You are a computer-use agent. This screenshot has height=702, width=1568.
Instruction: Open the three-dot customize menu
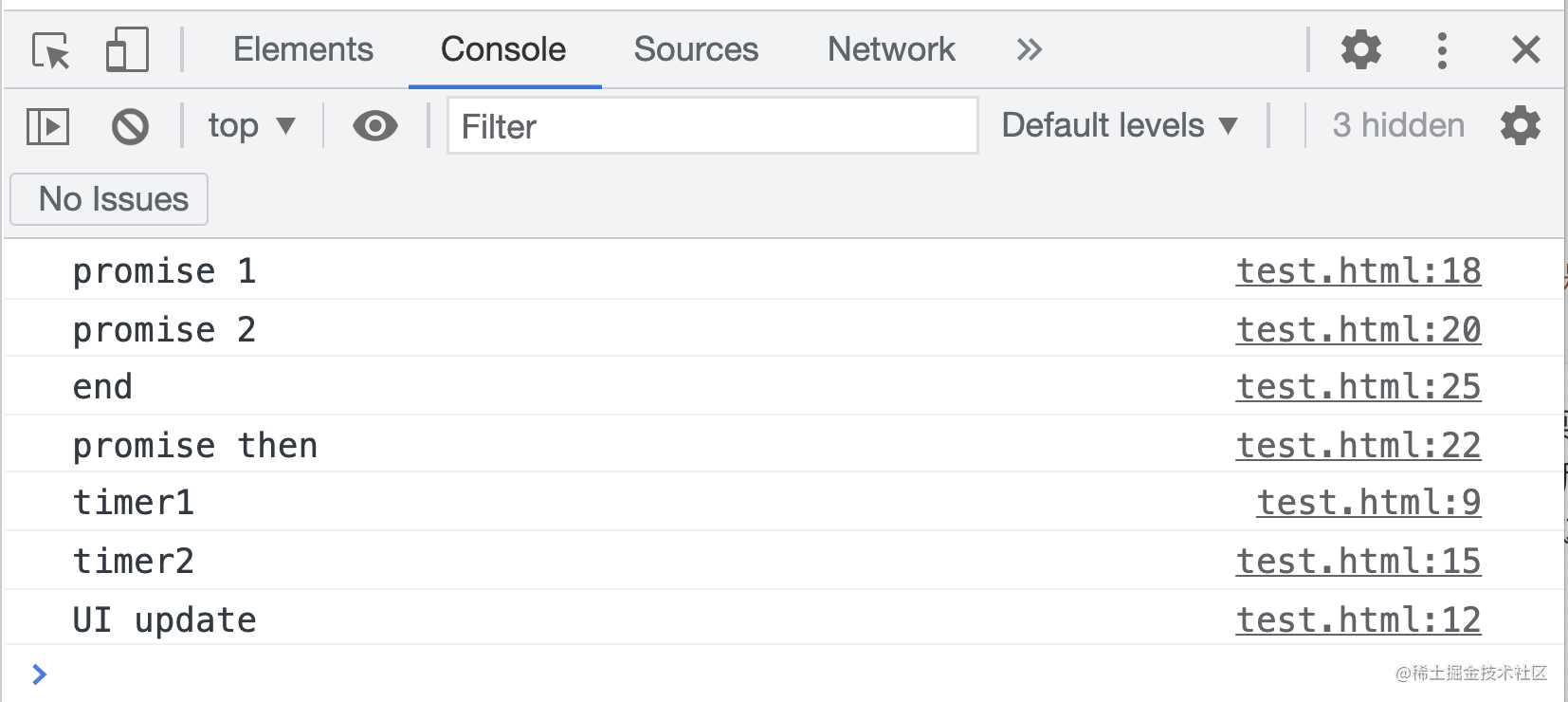(x=1442, y=50)
